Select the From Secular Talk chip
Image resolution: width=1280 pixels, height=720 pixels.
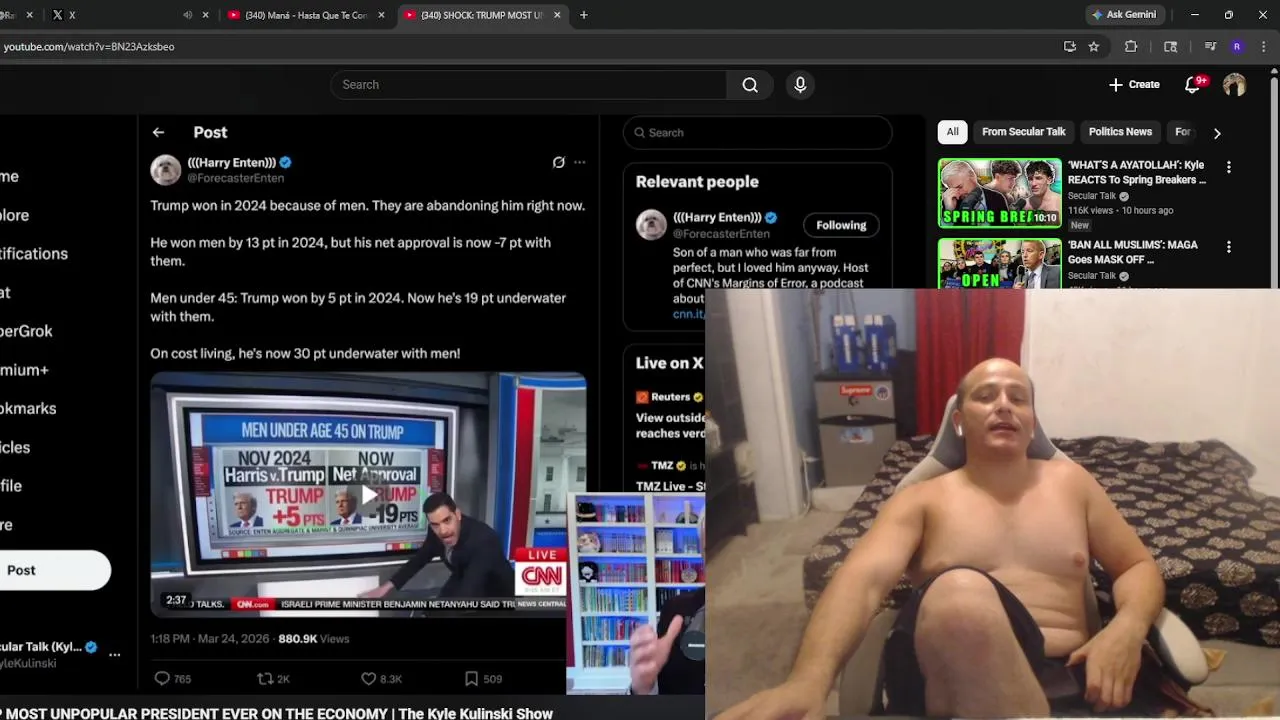1023,132
